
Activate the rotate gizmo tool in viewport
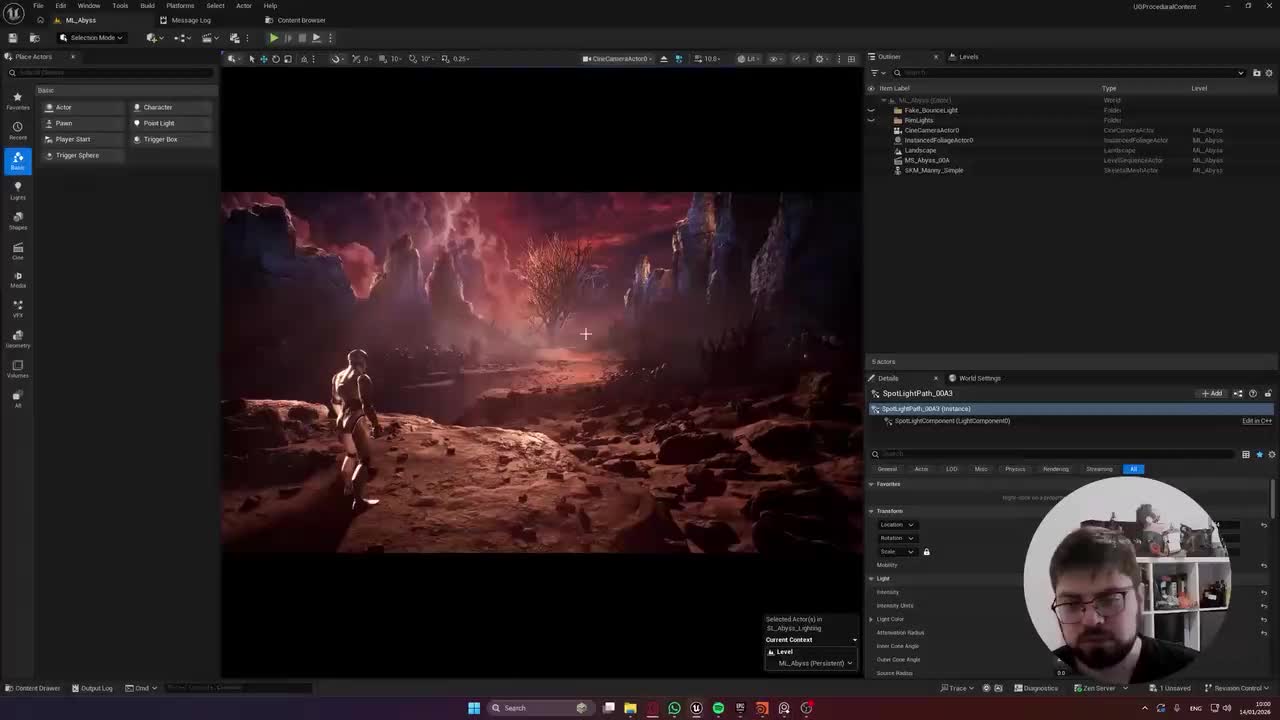tap(276, 58)
